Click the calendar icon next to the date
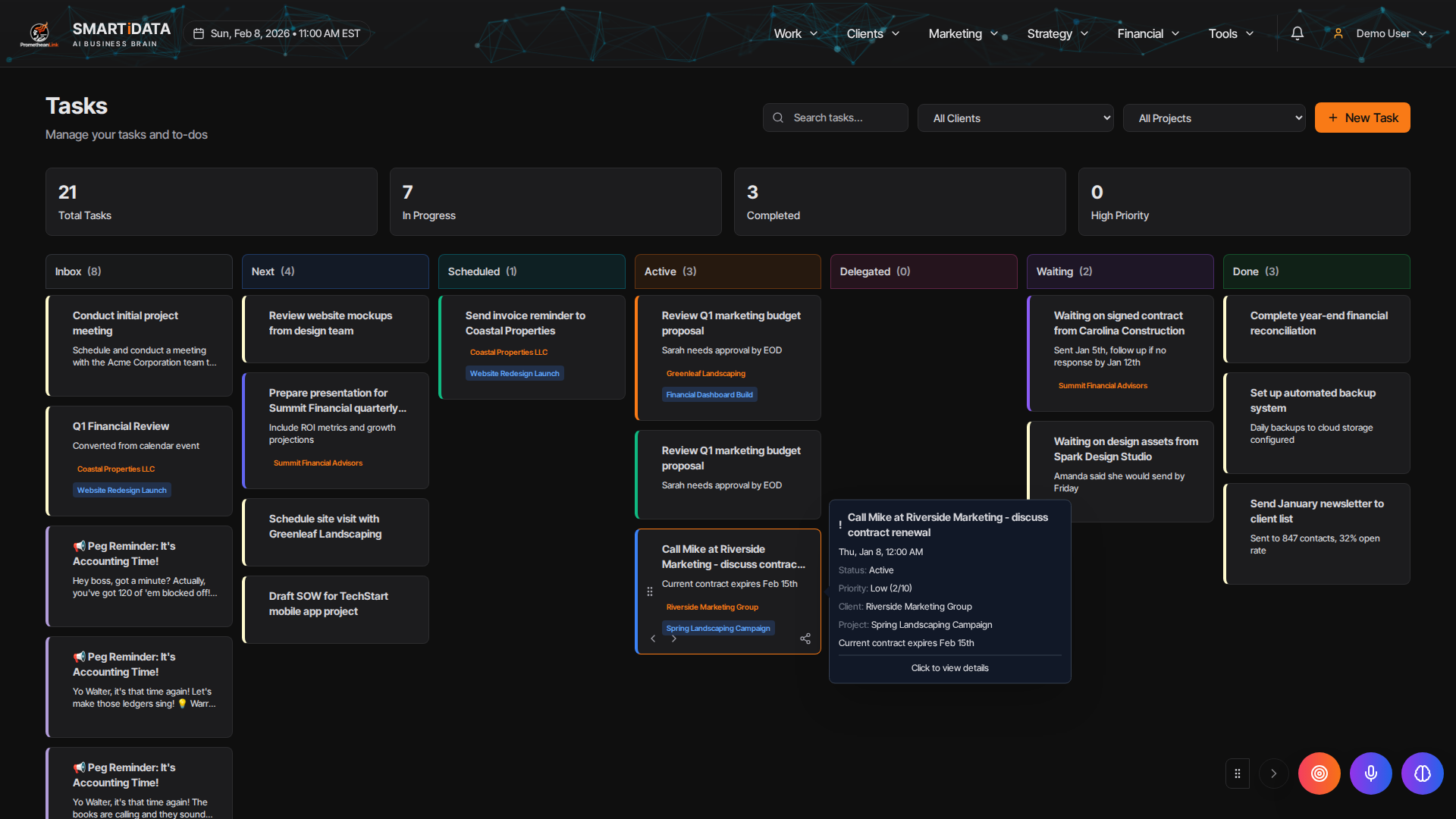This screenshot has width=1456, height=819. click(x=199, y=33)
